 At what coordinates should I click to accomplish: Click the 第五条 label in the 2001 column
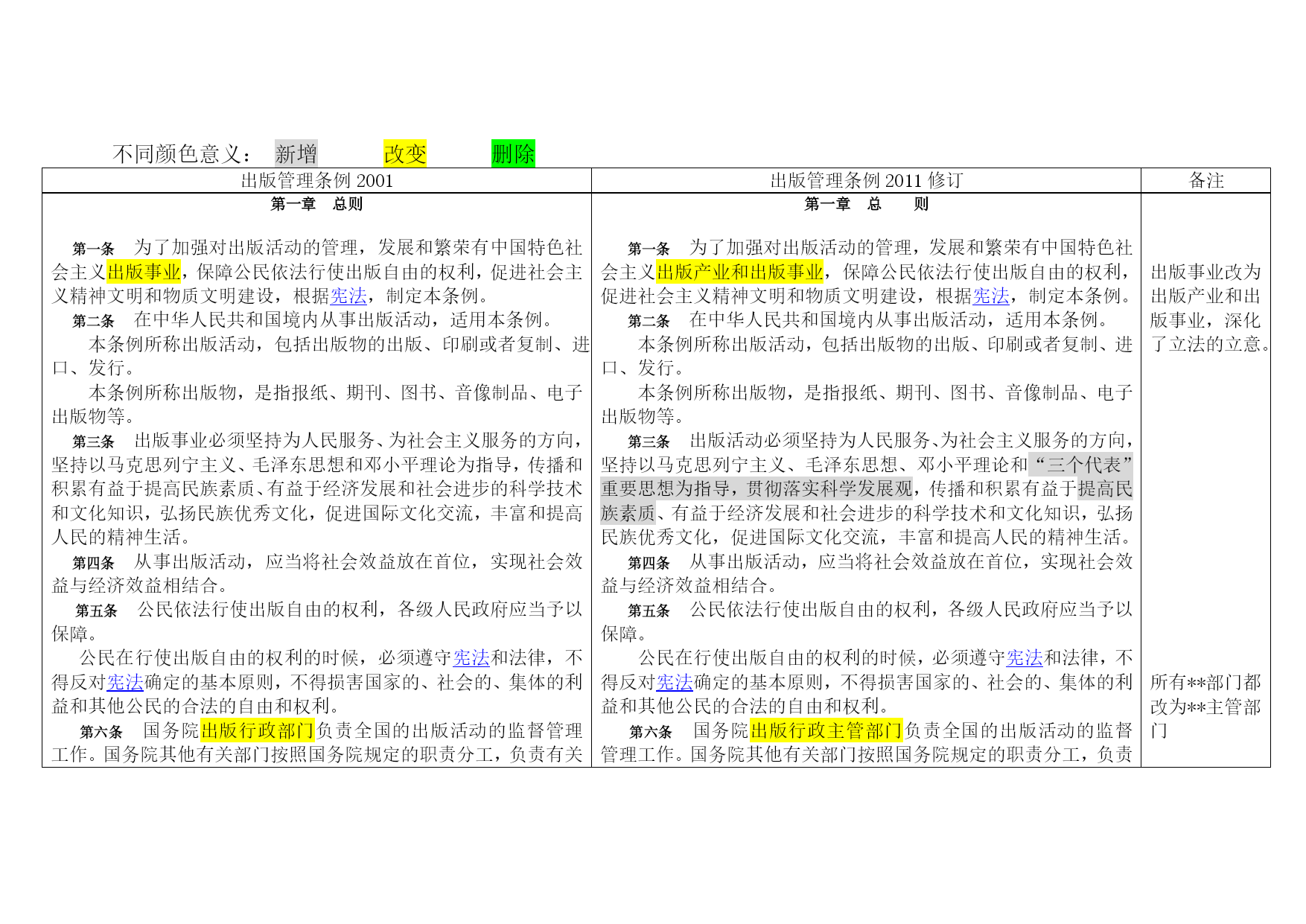96,611
